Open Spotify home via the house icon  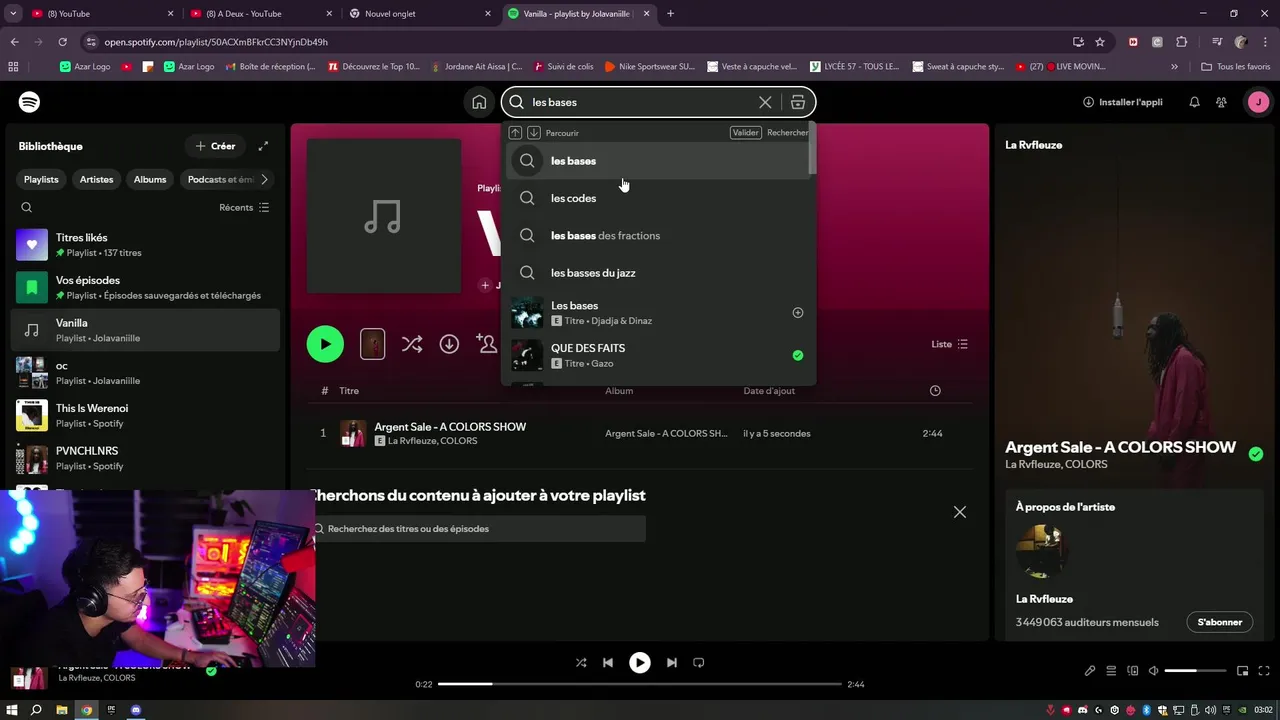479,102
